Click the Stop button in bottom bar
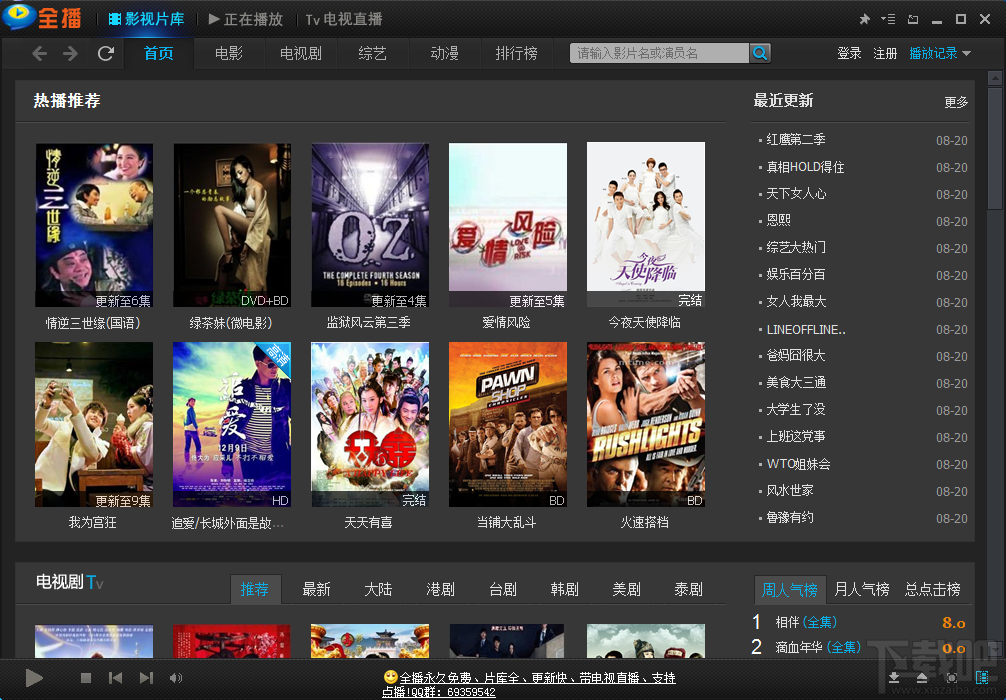The width and height of the screenshot is (1006, 700). [x=86, y=678]
